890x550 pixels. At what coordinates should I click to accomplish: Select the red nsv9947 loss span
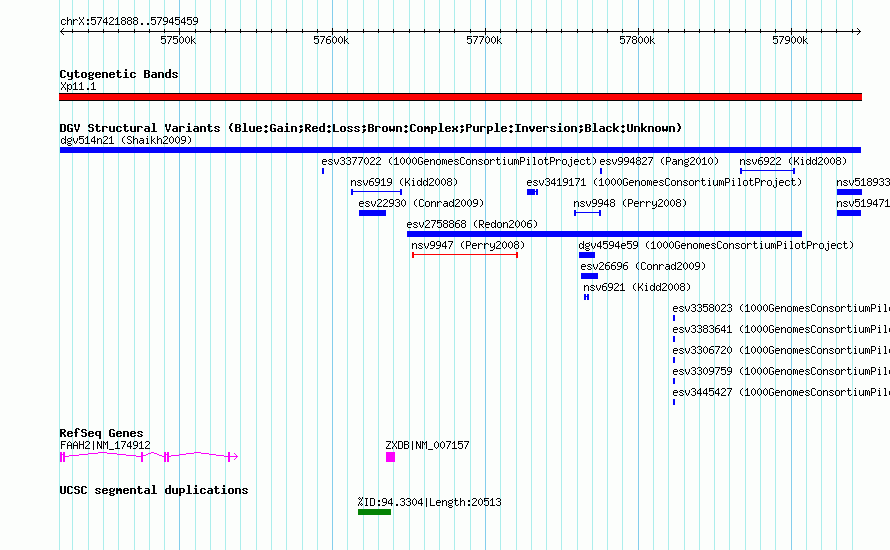pyautogui.click(x=465, y=255)
